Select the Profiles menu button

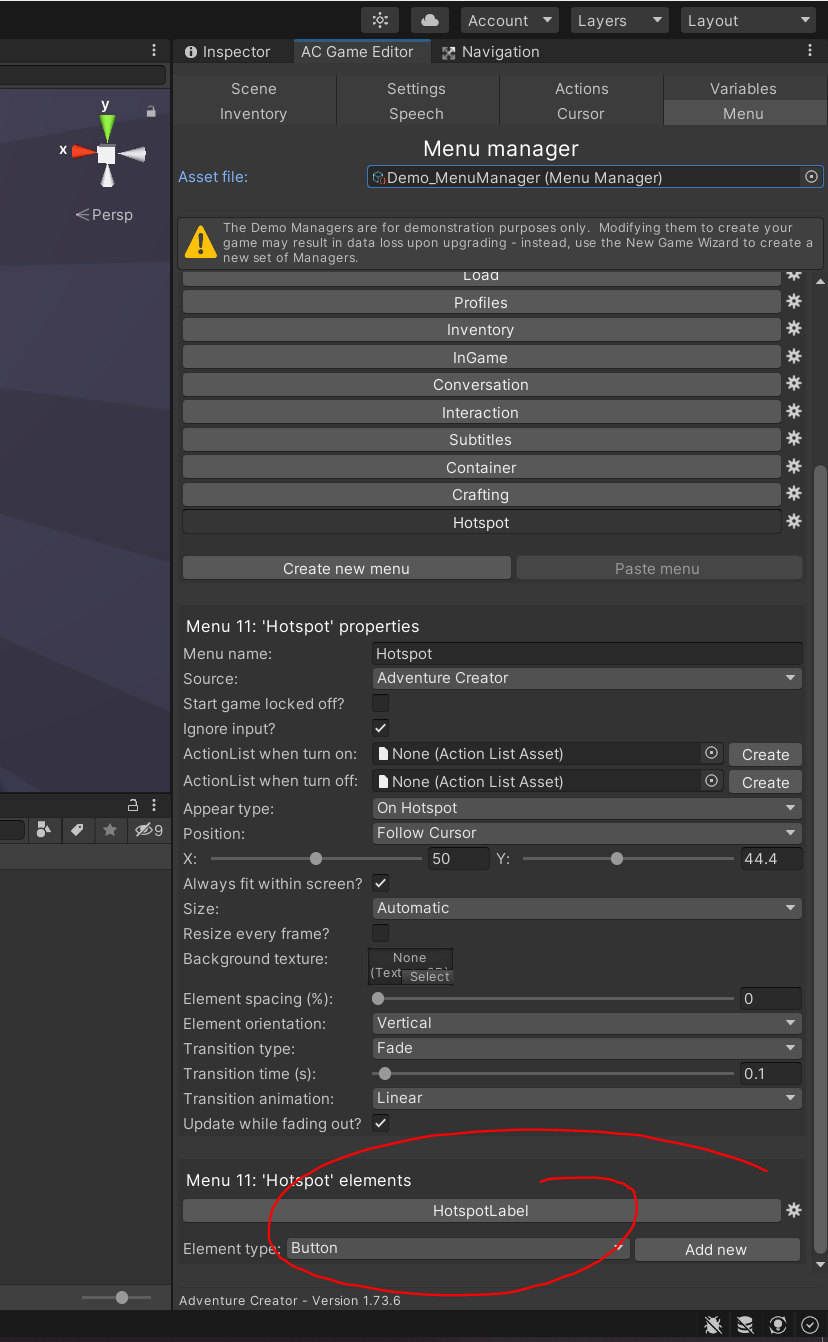(481, 303)
